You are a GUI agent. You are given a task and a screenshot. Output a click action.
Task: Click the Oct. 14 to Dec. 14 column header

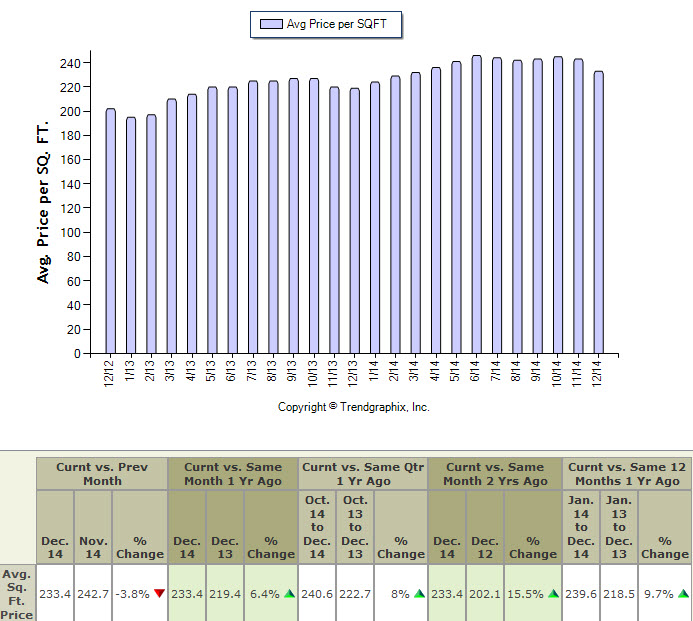coord(317,527)
